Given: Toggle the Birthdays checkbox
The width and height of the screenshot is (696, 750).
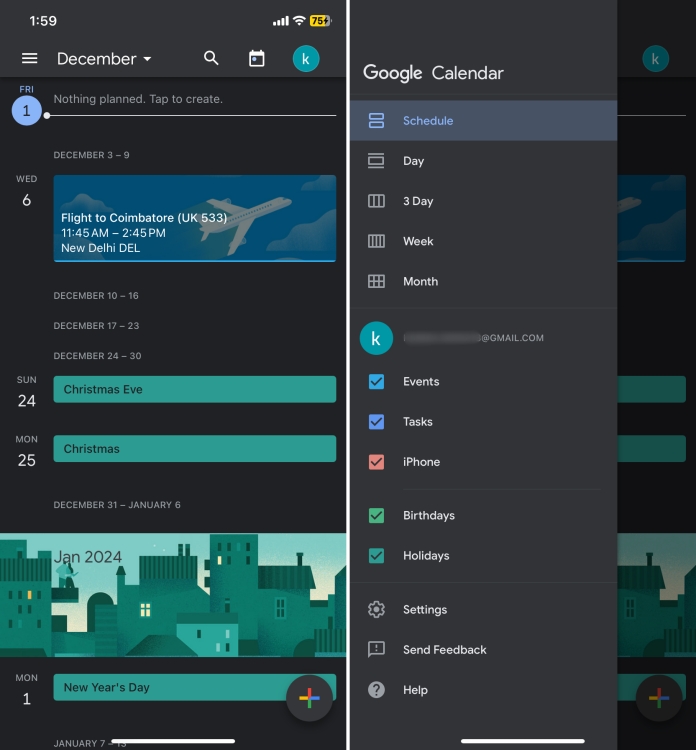Looking at the screenshot, I should [376, 515].
